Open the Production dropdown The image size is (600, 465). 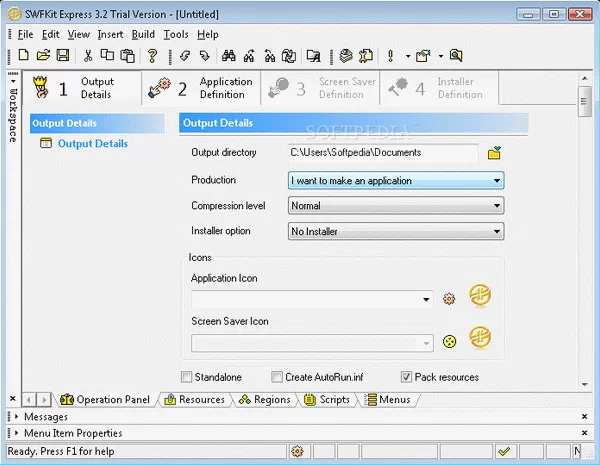click(396, 181)
